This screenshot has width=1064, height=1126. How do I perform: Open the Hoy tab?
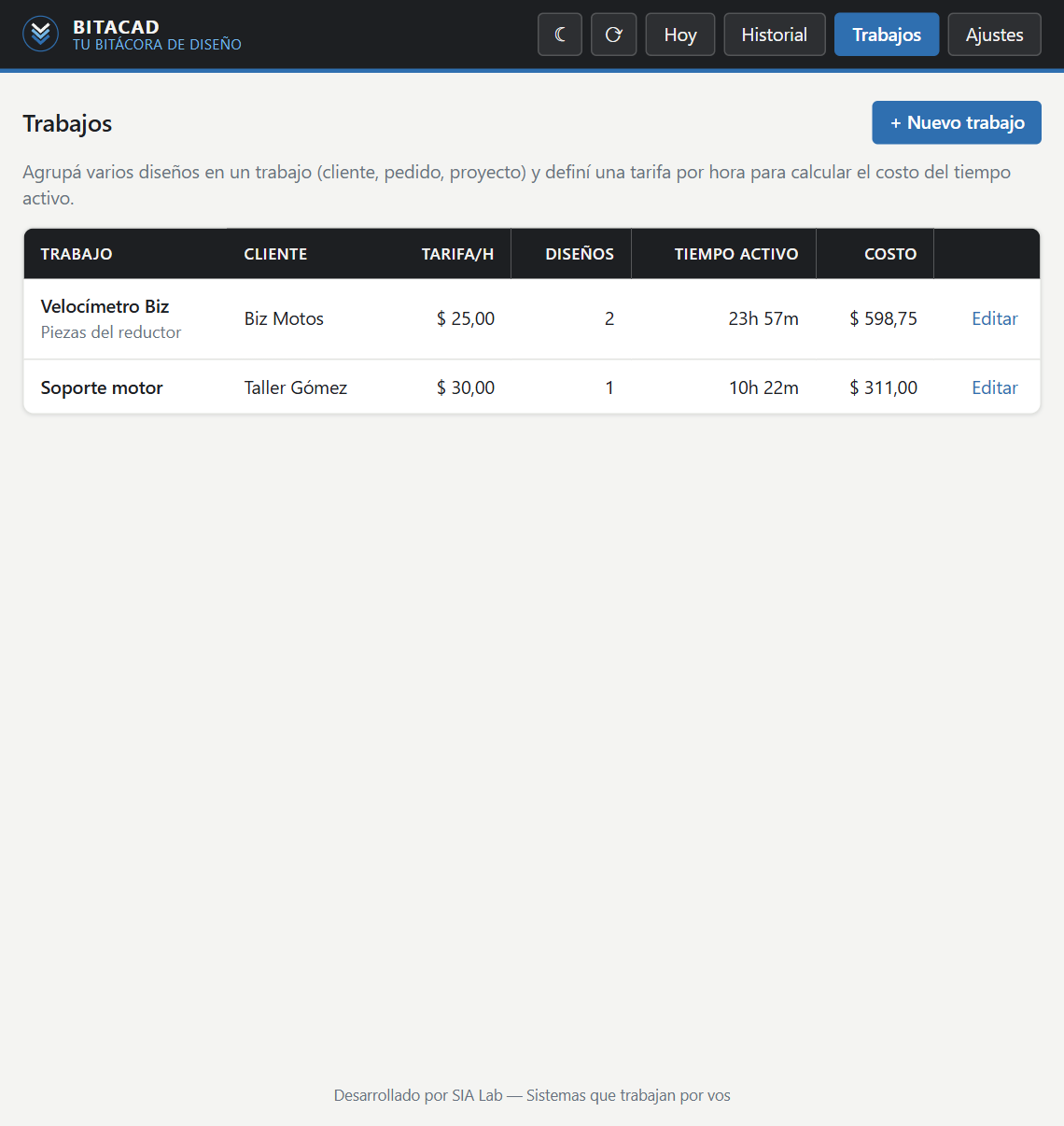(x=680, y=35)
